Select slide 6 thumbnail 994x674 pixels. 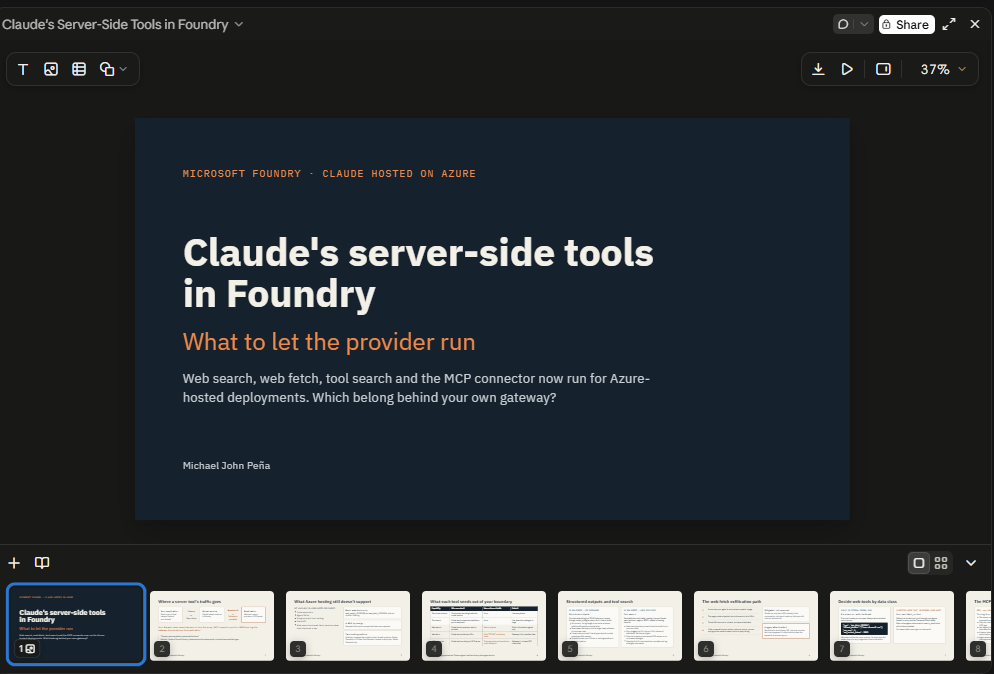(756, 626)
